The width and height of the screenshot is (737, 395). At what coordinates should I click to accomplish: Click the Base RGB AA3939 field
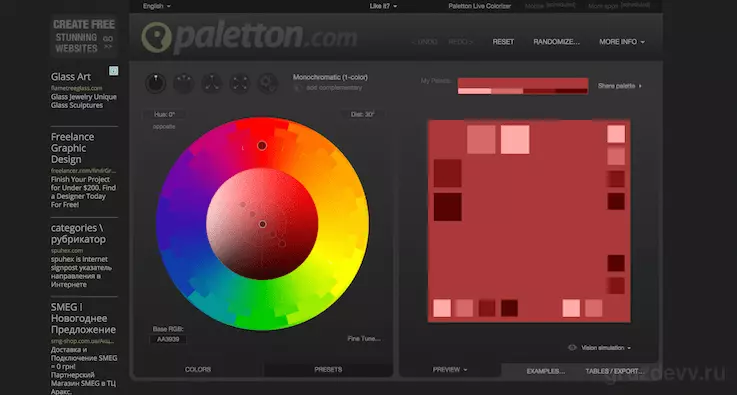[x=167, y=339]
